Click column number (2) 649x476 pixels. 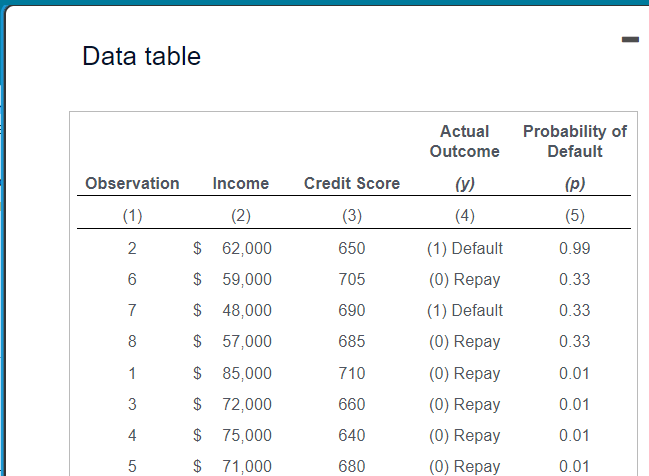pos(241,216)
